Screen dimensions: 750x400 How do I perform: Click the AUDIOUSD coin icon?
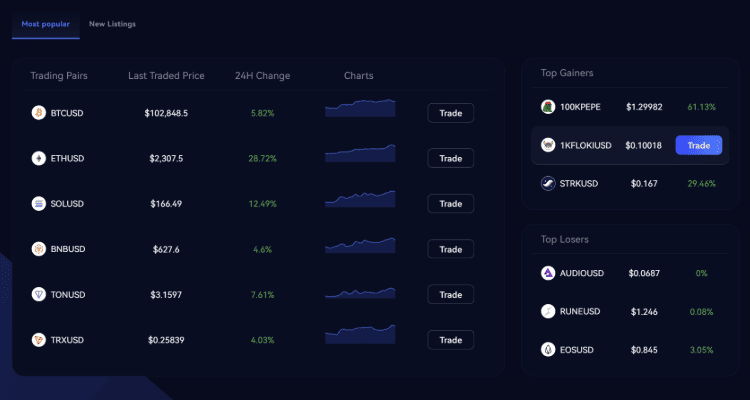[x=548, y=273]
